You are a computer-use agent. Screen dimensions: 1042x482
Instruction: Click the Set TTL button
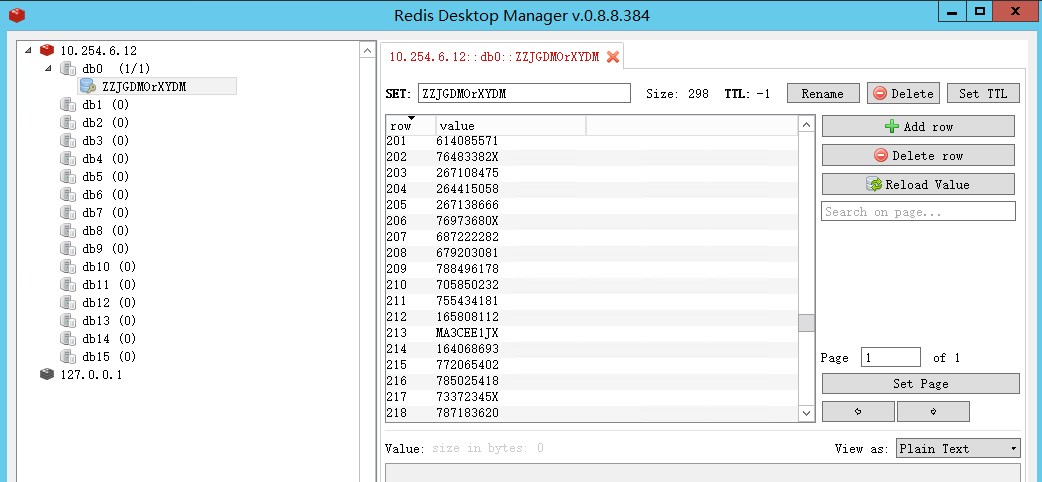pos(984,94)
